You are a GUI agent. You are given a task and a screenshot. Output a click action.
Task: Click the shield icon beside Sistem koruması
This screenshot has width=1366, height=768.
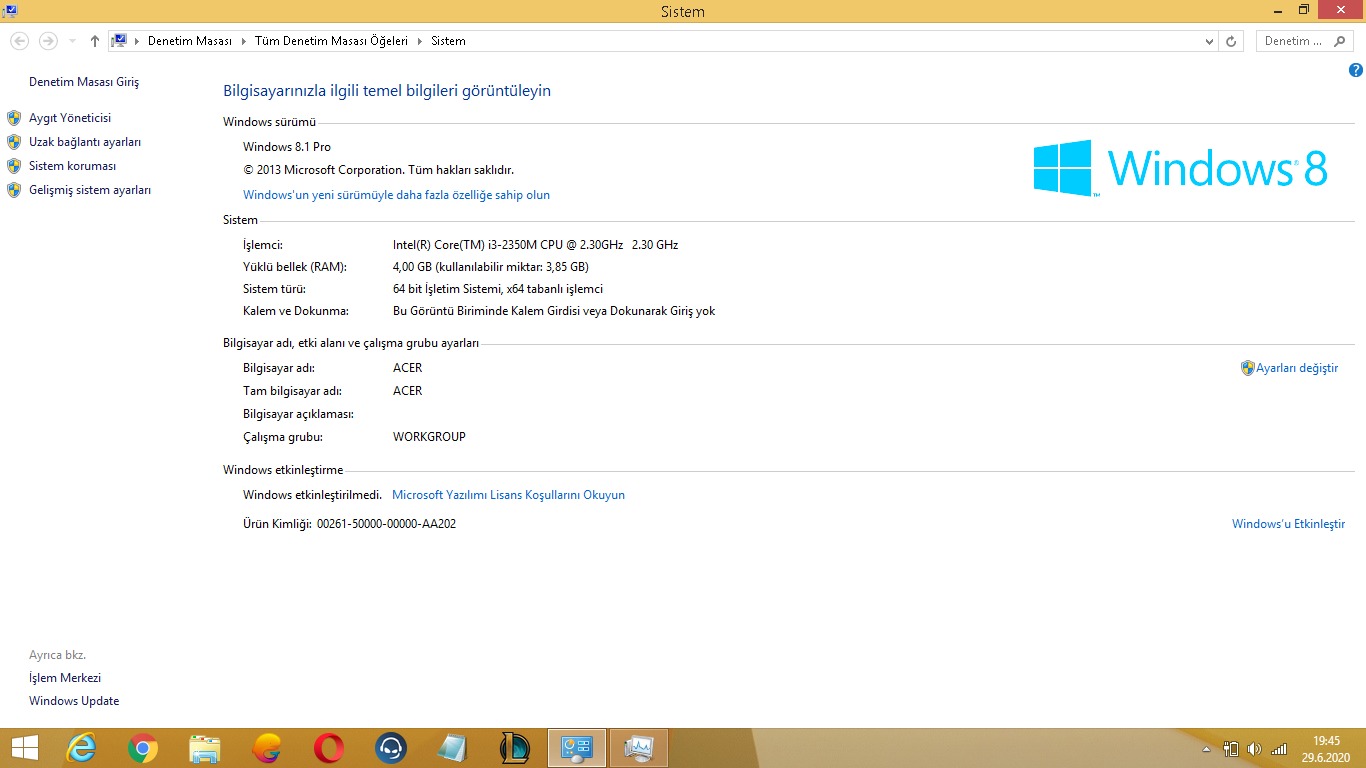pos(14,166)
